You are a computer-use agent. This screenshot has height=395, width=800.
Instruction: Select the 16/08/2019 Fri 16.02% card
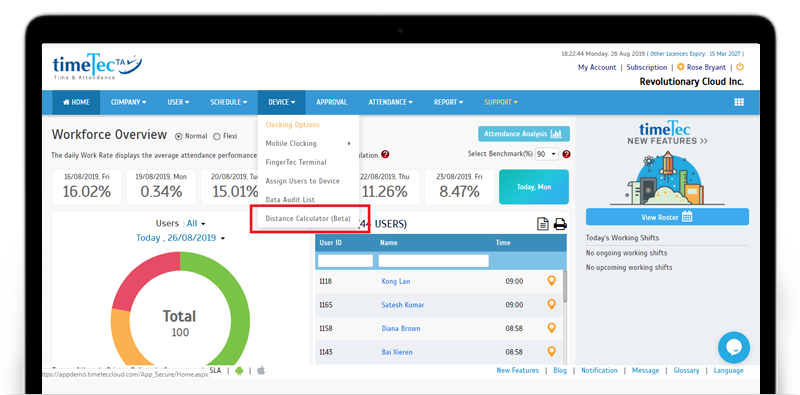87,187
